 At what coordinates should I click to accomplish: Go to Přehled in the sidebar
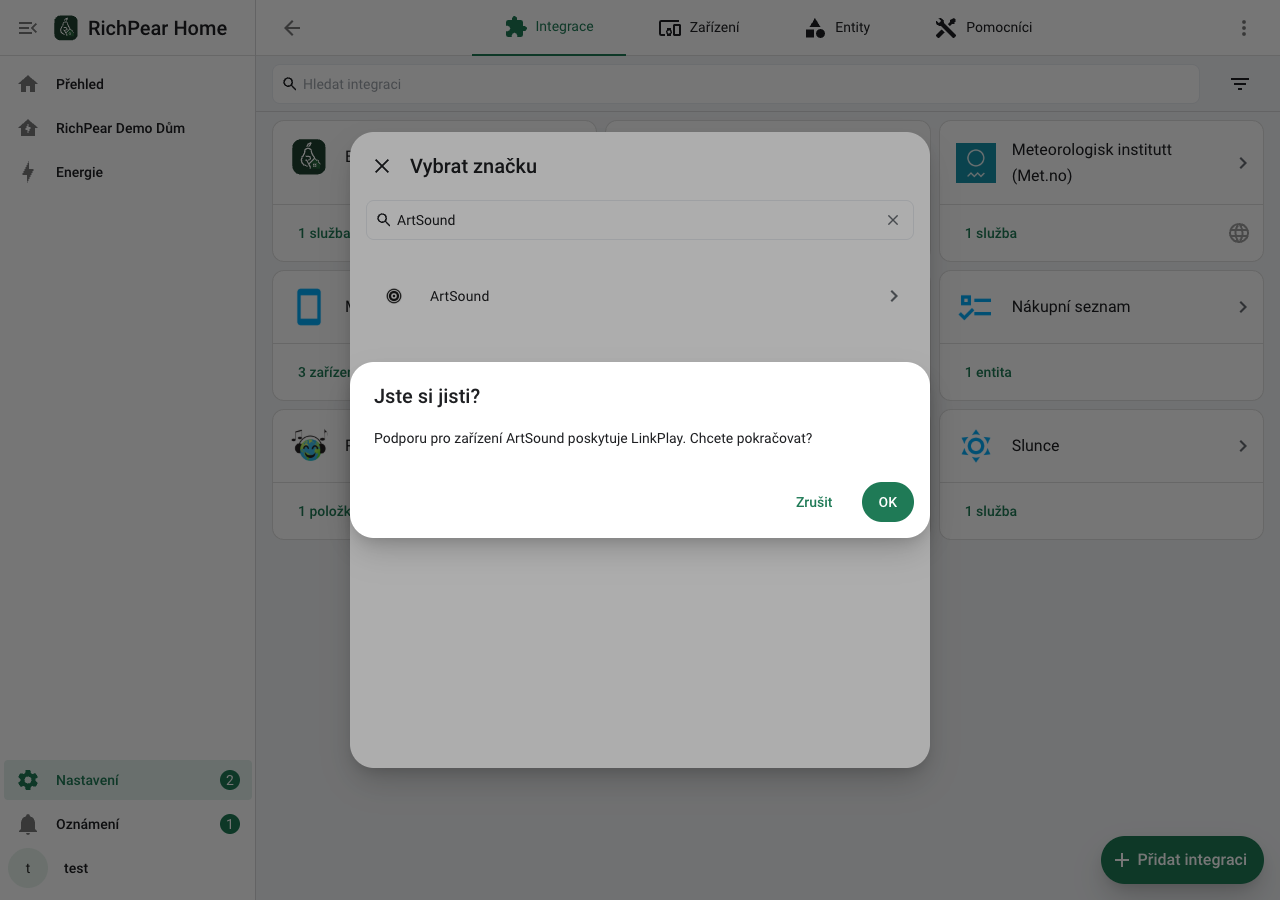coord(128,84)
